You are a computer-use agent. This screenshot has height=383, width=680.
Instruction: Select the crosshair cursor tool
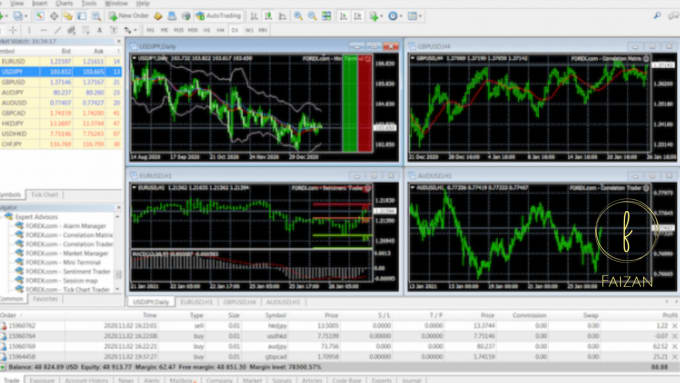click(x=13, y=30)
